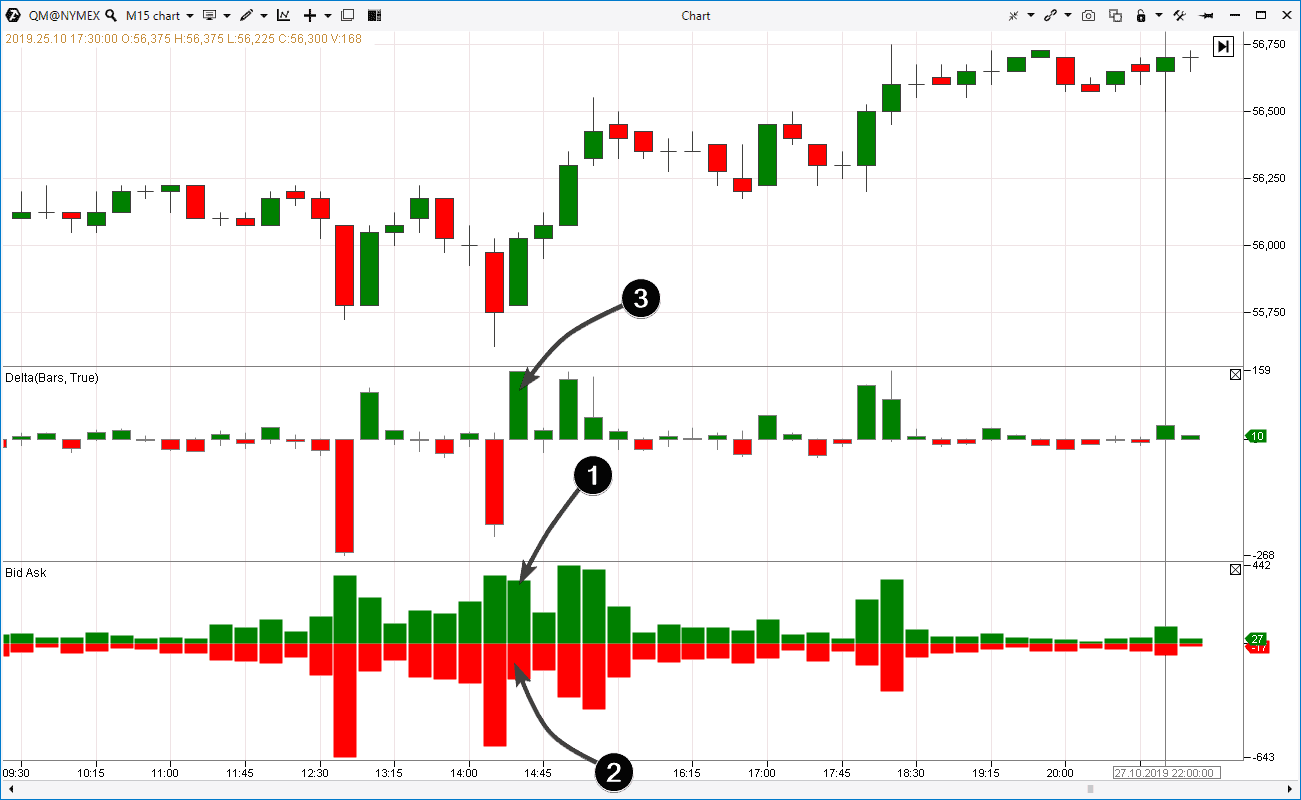Click the 56,500 price scale label

(1268, 111)
